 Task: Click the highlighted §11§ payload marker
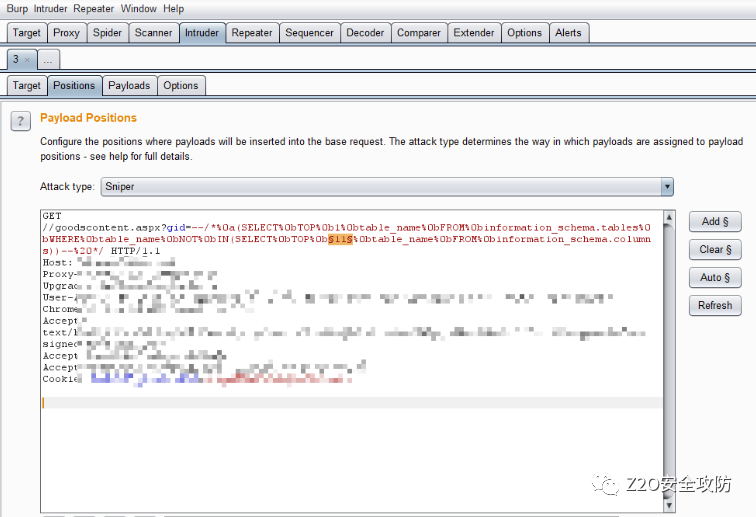[x=340, y=239]
